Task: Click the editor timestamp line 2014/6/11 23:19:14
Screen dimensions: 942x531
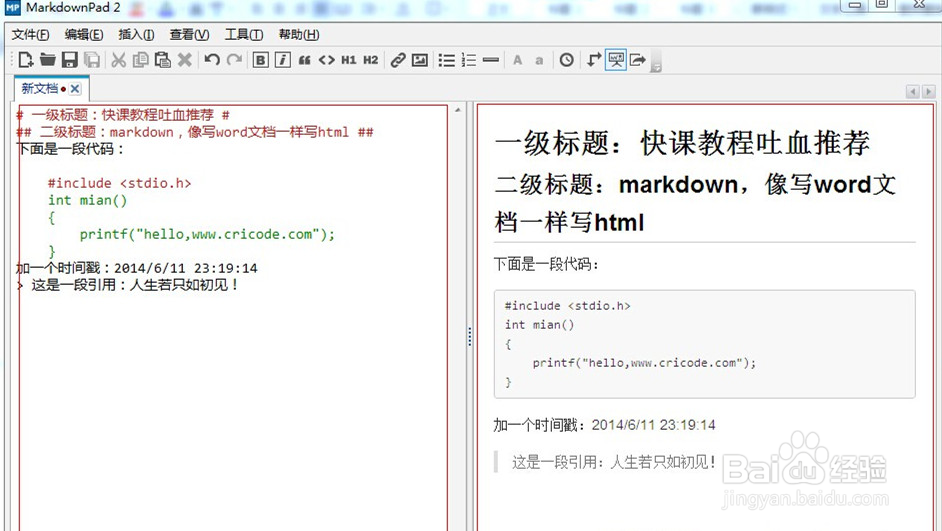Action: pos(136,268)
